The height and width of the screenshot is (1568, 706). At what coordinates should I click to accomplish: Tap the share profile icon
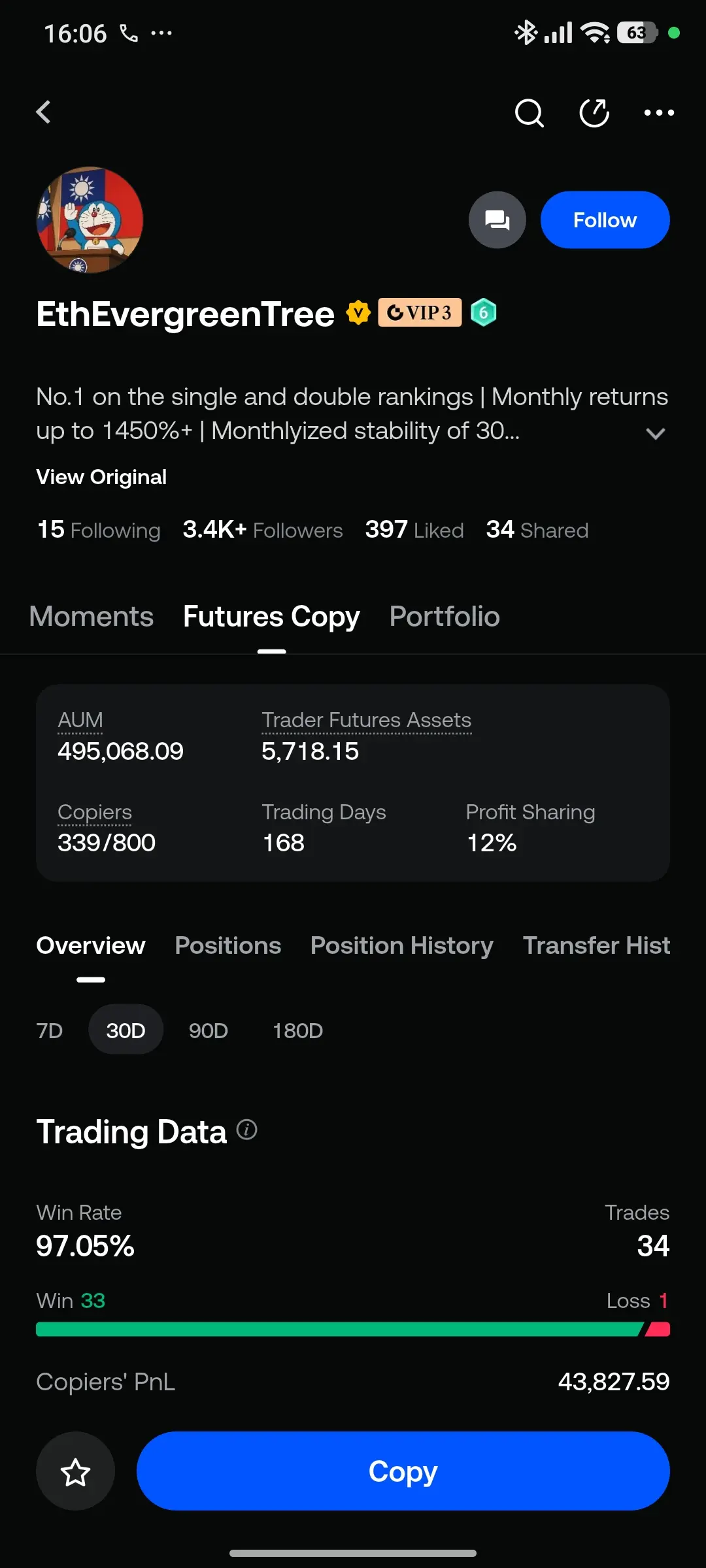pos(594,113)
